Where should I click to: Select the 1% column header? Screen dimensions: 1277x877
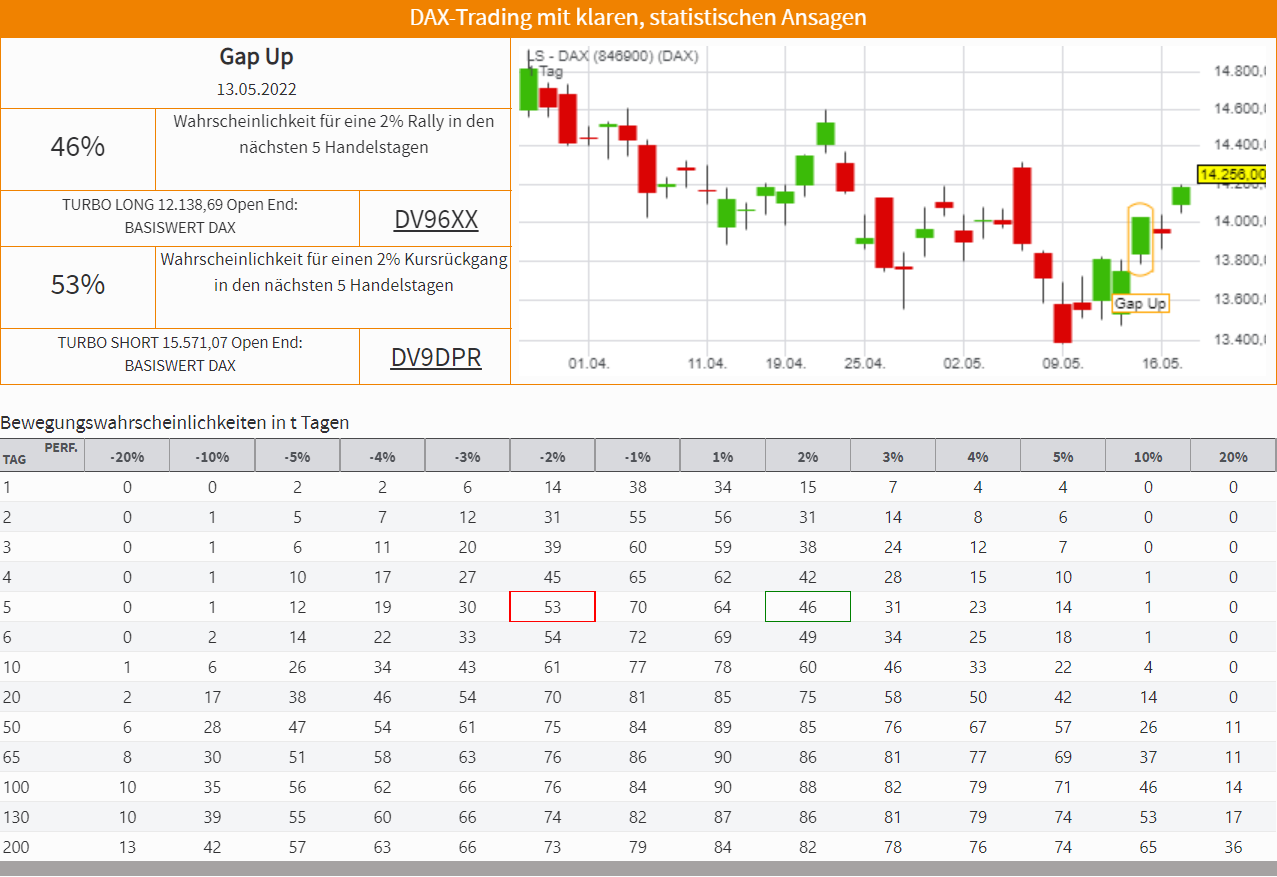coord(722,456)
